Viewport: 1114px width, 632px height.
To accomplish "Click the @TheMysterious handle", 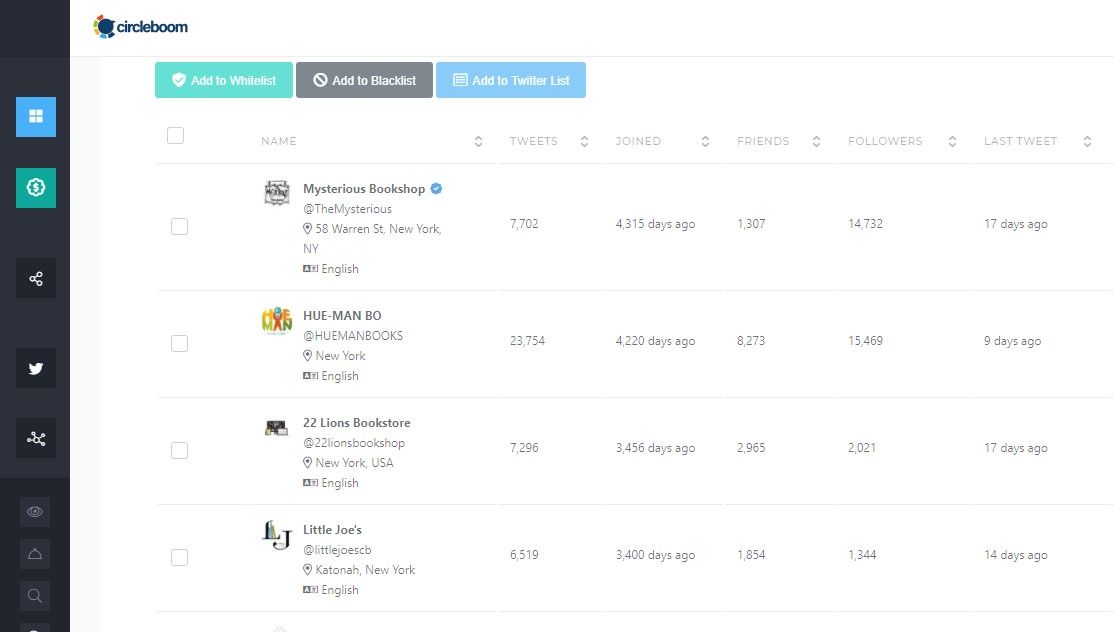I will pos(347,209).
